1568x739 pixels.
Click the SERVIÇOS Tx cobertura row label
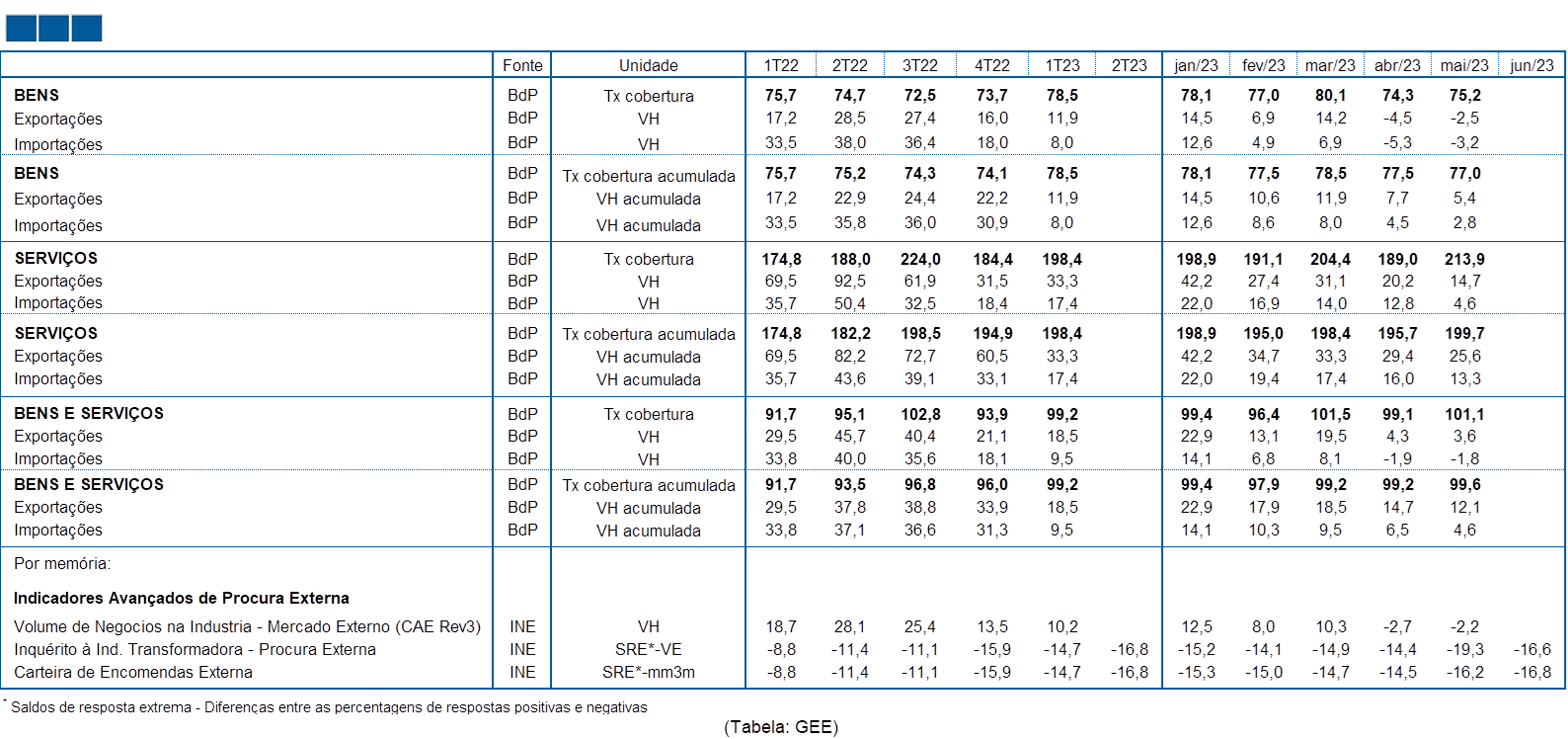pyautogui.click(x=56, y=258)
